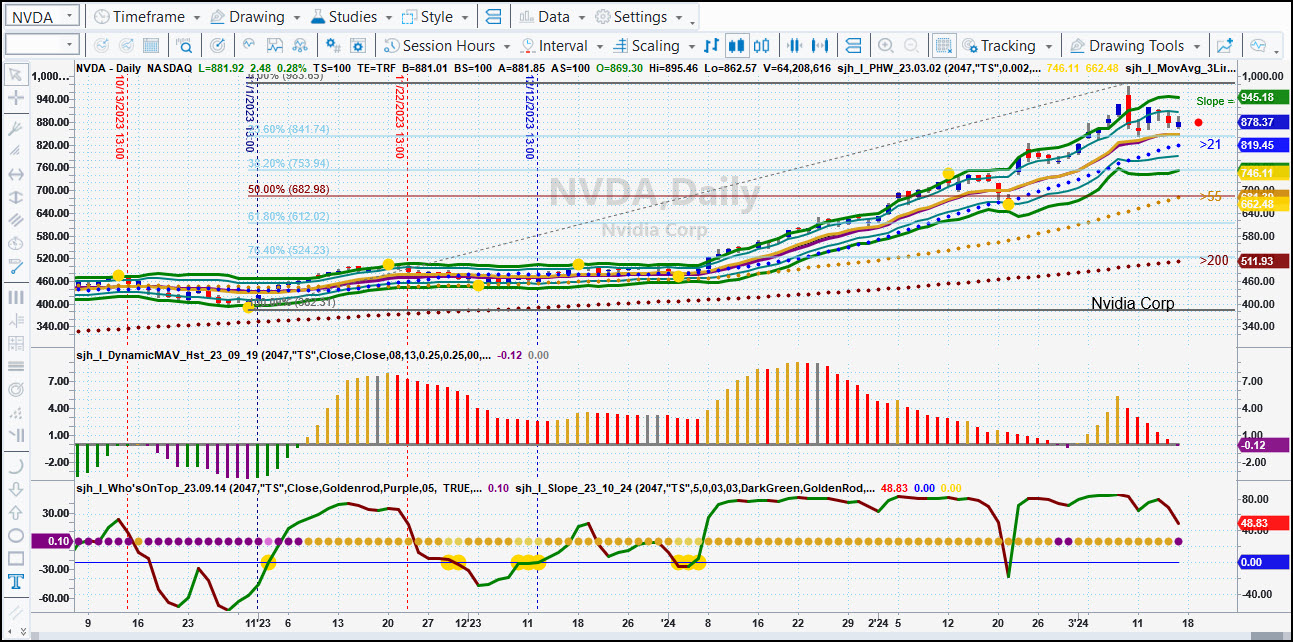This screenshot has height=642, width=1293.
Task: Click the stacked panels icon beside Style
Action: coord(492,17)
